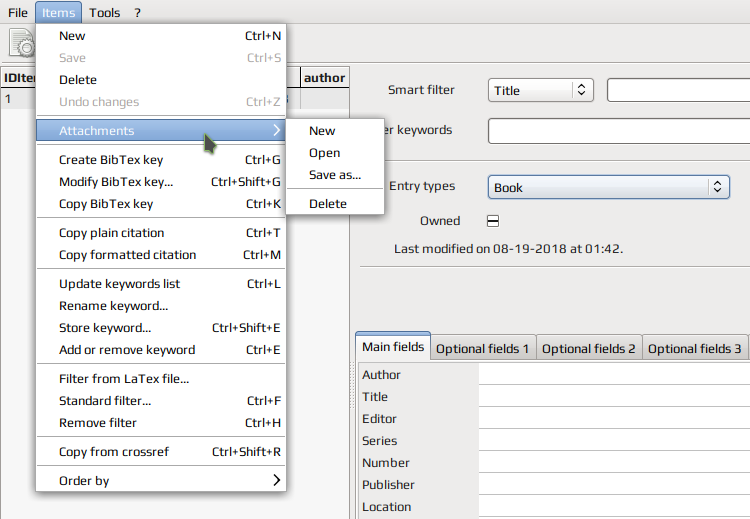Viewport: 750px width, 519px height.
Task: Choose Open in Attachments submenu
Action: (335, 153)
